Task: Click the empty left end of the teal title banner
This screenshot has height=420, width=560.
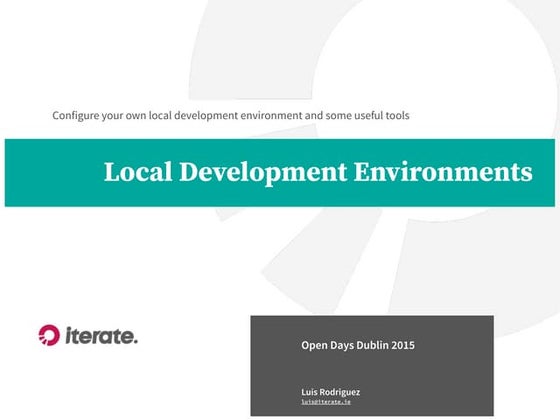Action: [54, 172]
